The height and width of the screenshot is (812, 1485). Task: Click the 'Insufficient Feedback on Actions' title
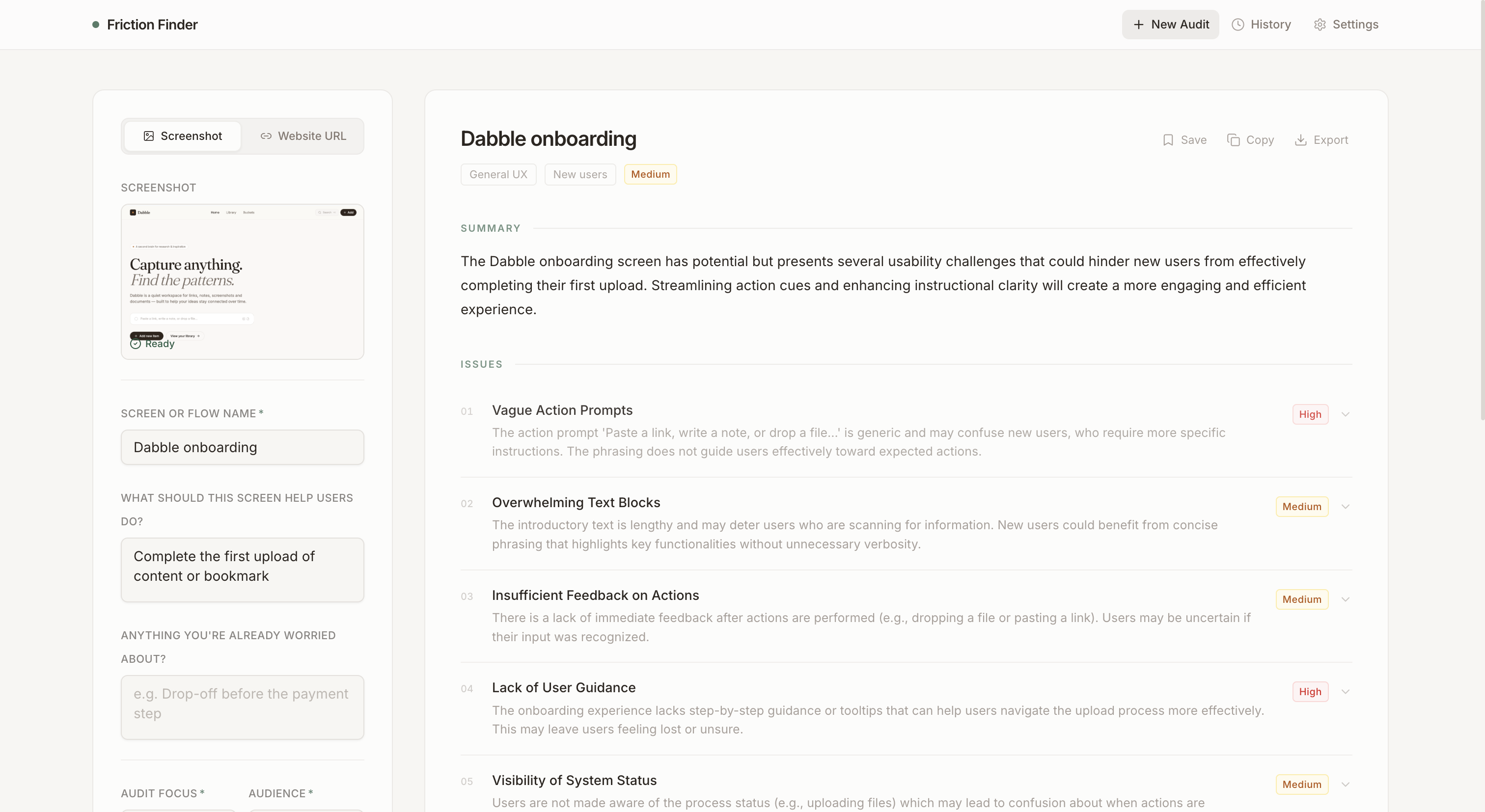(596, 595)
